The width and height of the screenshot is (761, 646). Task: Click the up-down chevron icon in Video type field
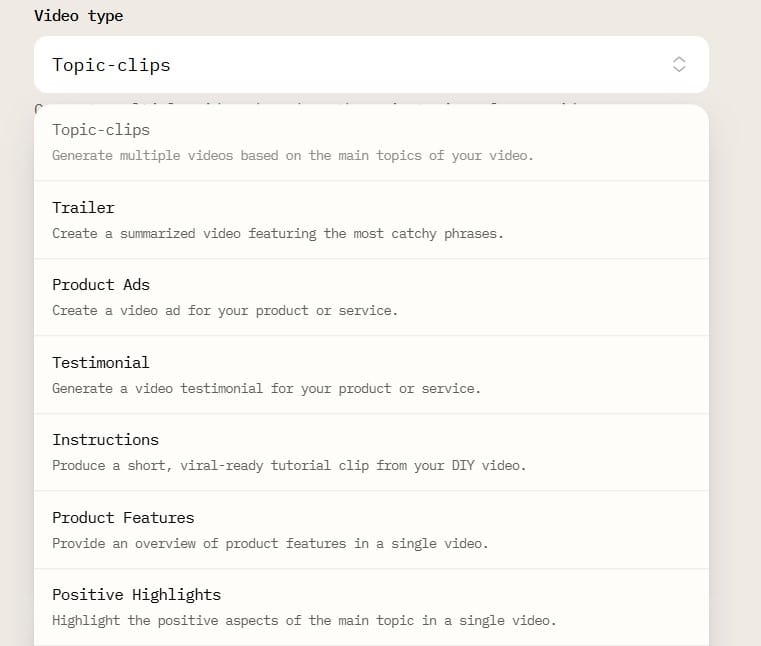(679, 65)
